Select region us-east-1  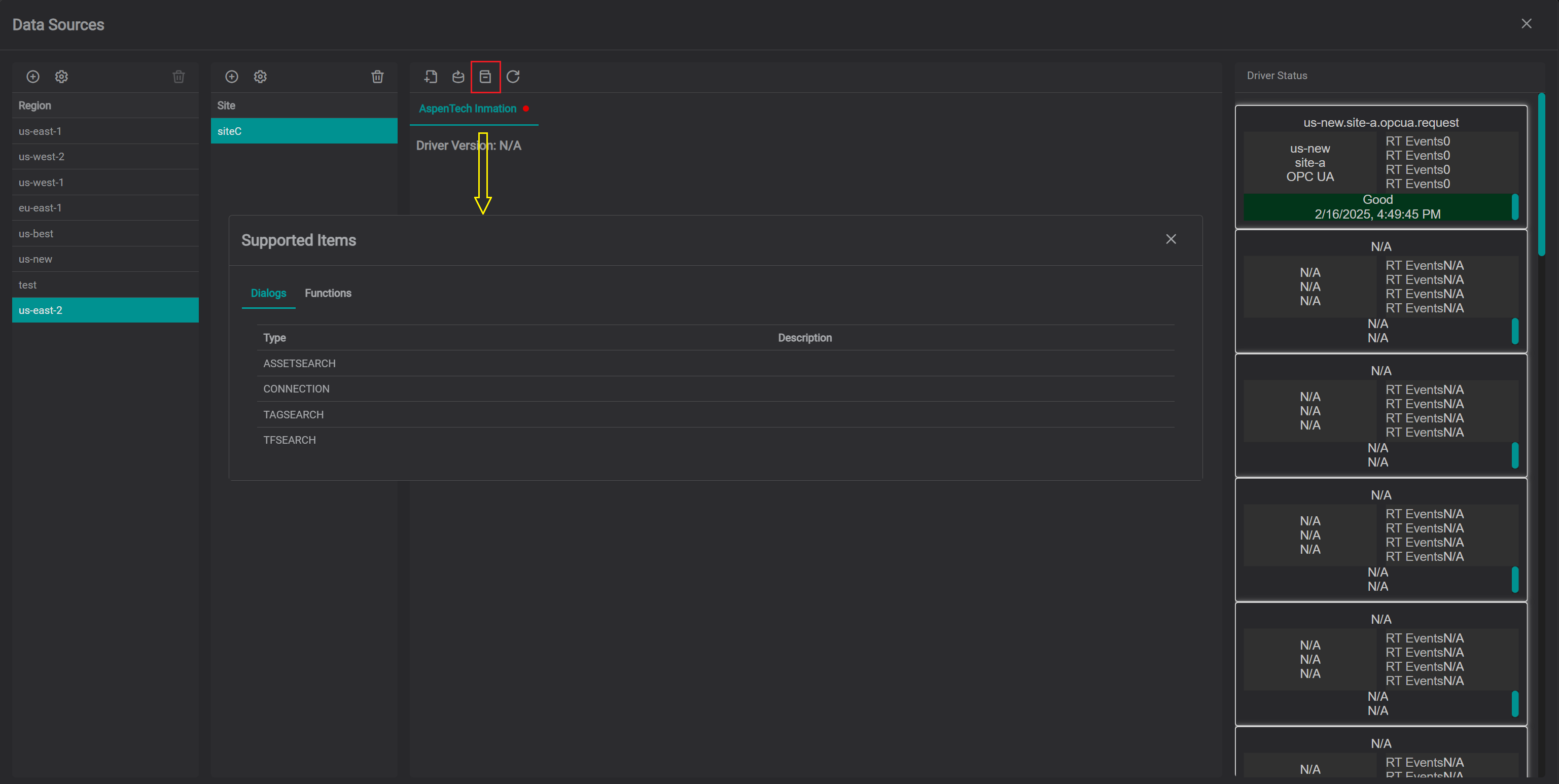pyautogui.click(x=105, y=131)
